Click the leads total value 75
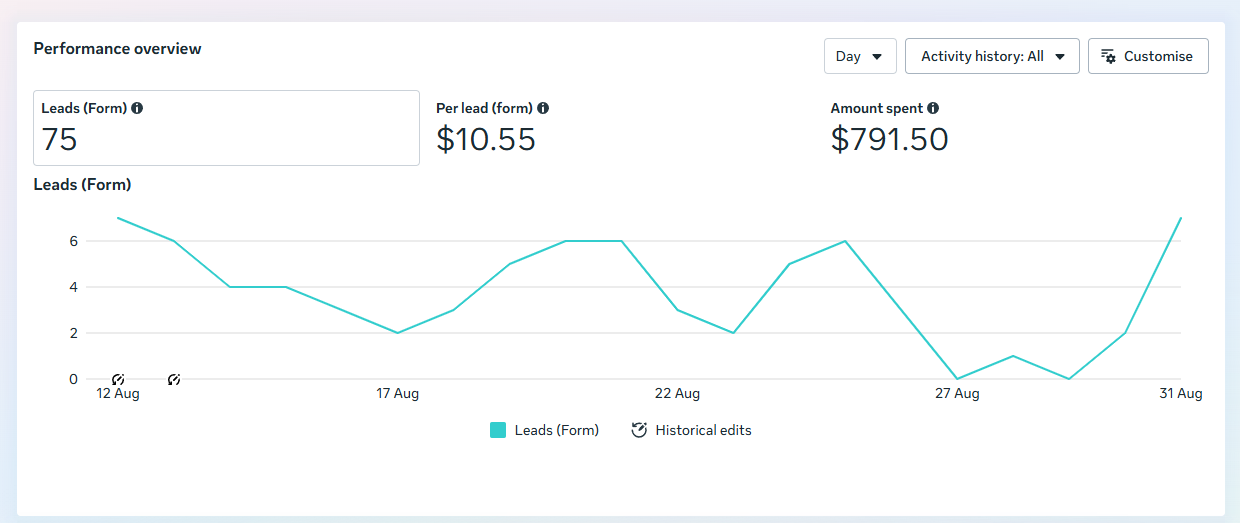 point(60,139)
